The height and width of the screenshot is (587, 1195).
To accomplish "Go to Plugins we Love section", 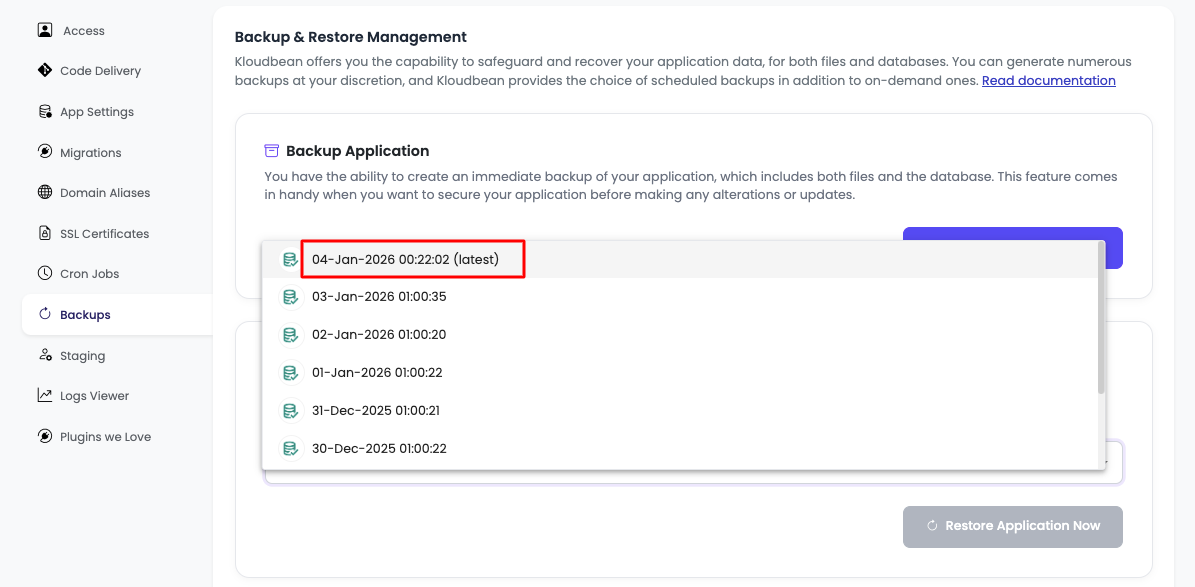I will pos(105,437).
